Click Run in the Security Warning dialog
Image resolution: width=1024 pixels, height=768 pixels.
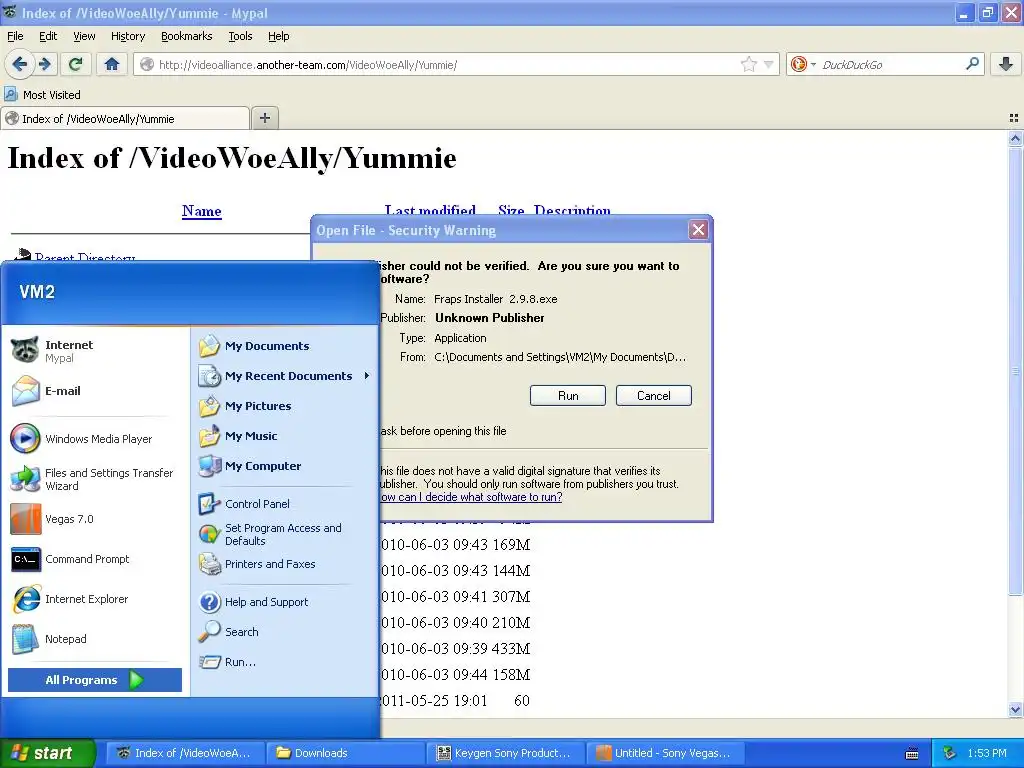point(568,396)
